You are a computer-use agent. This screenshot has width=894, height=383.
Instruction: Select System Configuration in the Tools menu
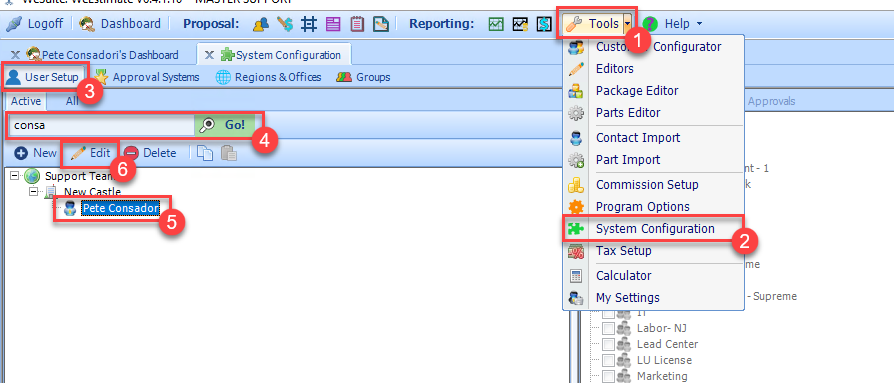tap(655, 229)
